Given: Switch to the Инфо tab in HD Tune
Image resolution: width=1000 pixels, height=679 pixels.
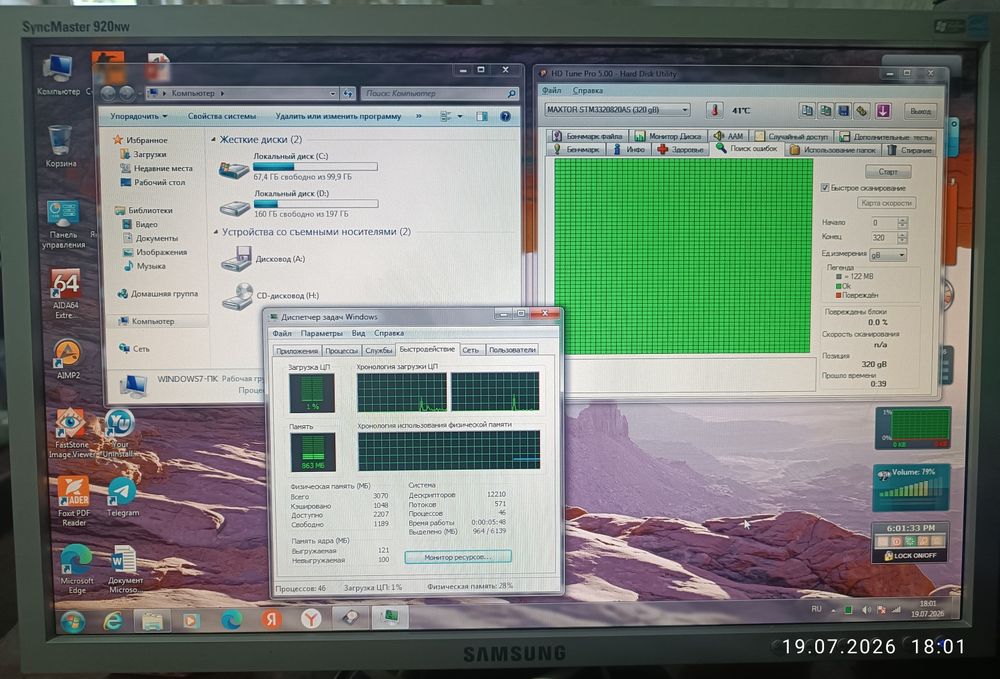Looking at the screenshot, I should coord(629,149).
